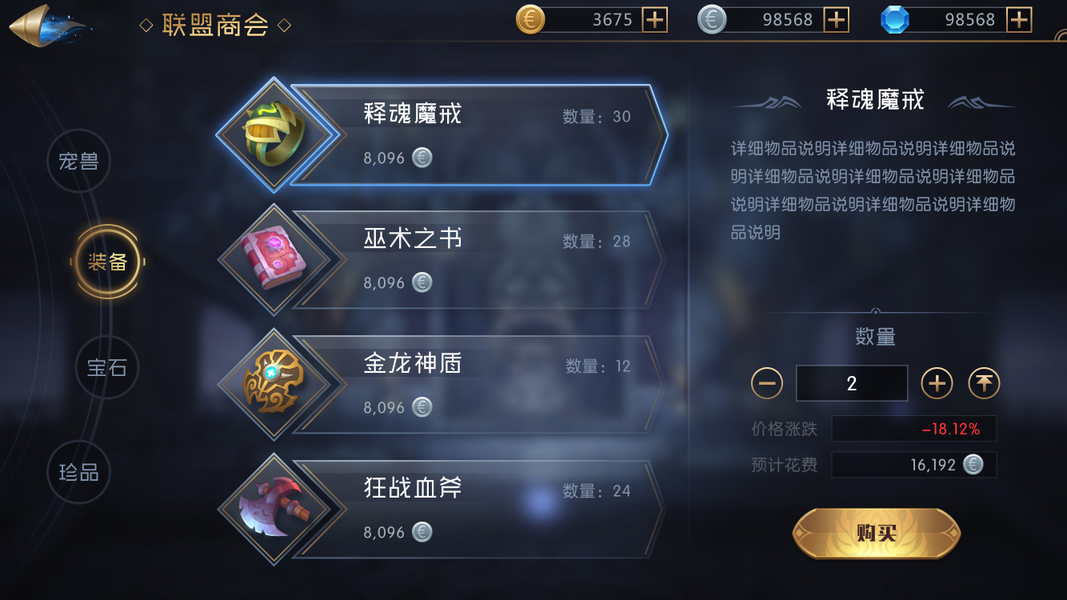1067x600 pixels.
Task: Set quantity to maximum with arrow button
Action: [984, 384]
